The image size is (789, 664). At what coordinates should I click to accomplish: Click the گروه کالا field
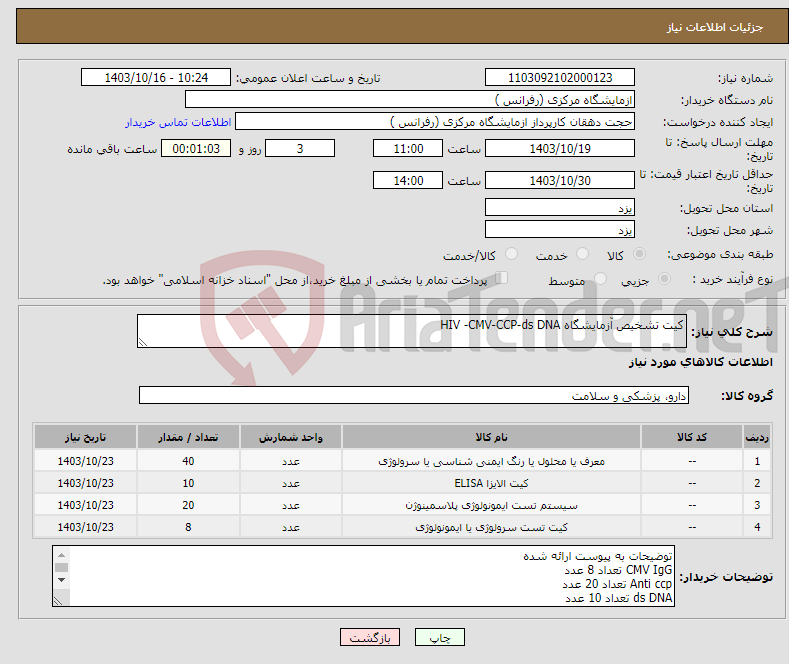[x=414, y=395]
